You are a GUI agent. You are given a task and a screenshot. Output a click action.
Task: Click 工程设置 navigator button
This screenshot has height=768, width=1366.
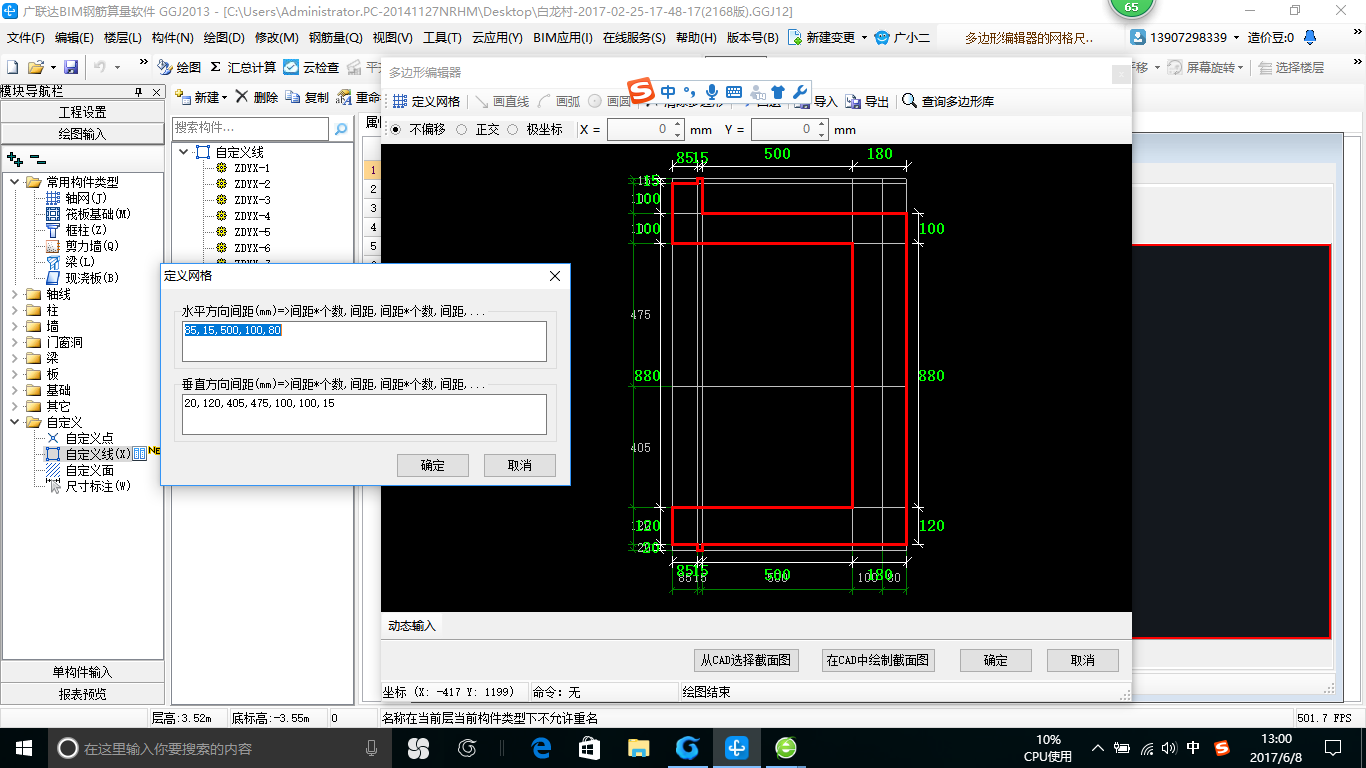(x=83, y=112)
